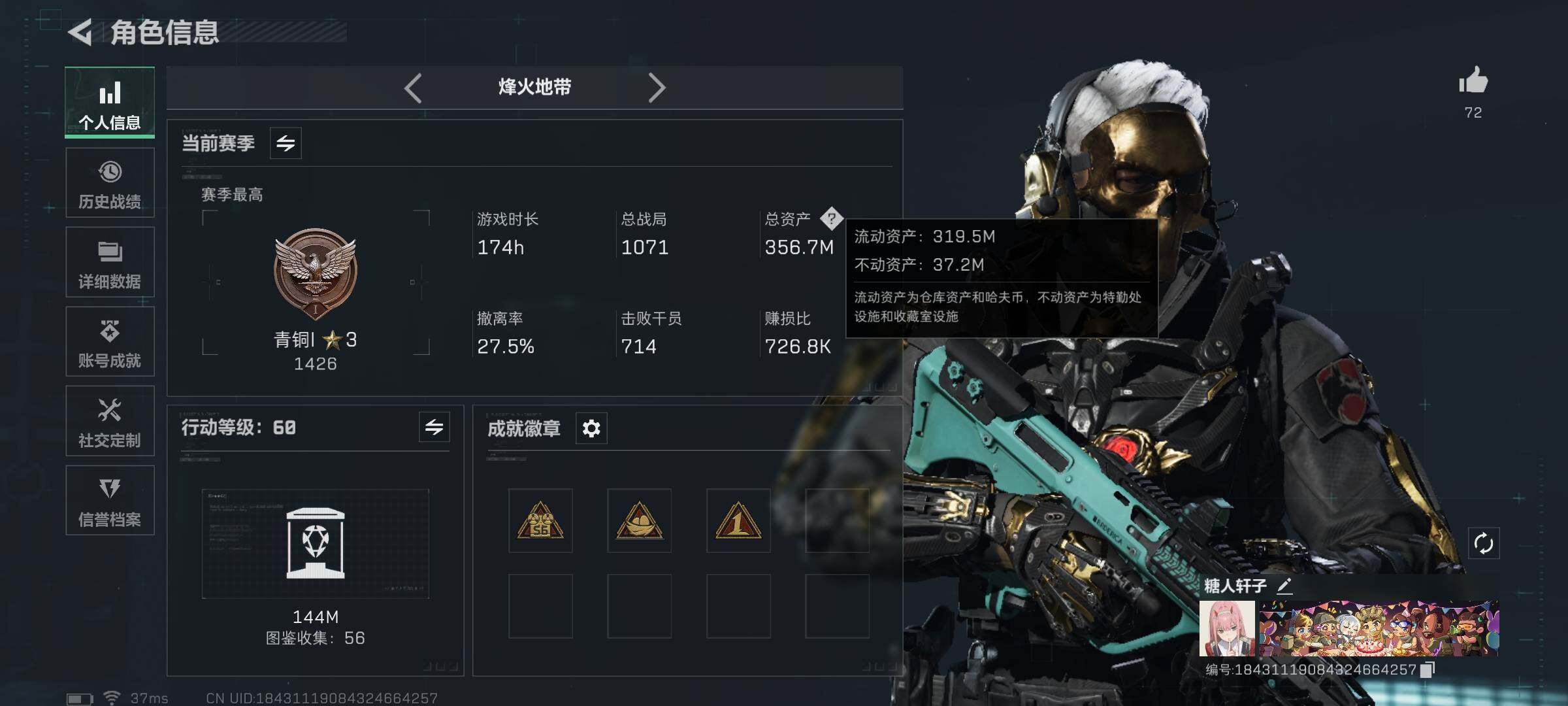The height and width of the screenshot is (706, 1568).
Task: Toggle the 行动等级 swap button
Action: pyautogui.click(x=434, y=428)
